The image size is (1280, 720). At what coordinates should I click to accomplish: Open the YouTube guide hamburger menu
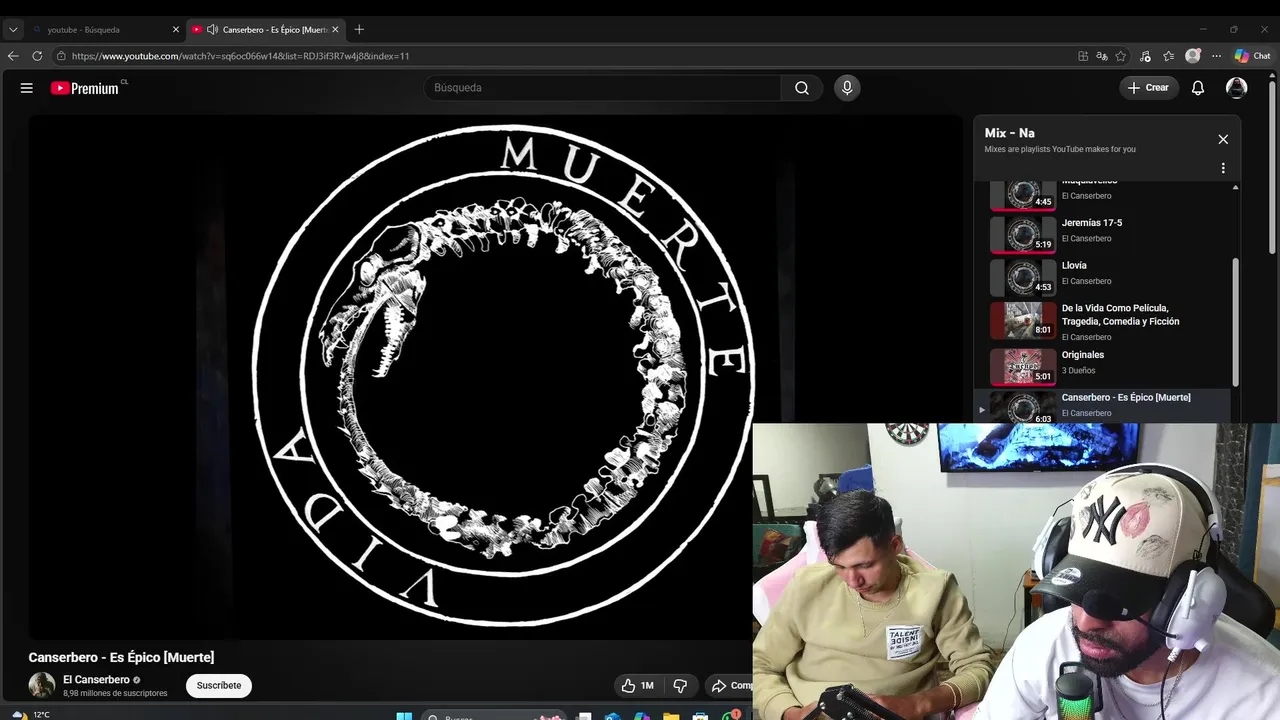pyautogui.click(x=27, y=88)
